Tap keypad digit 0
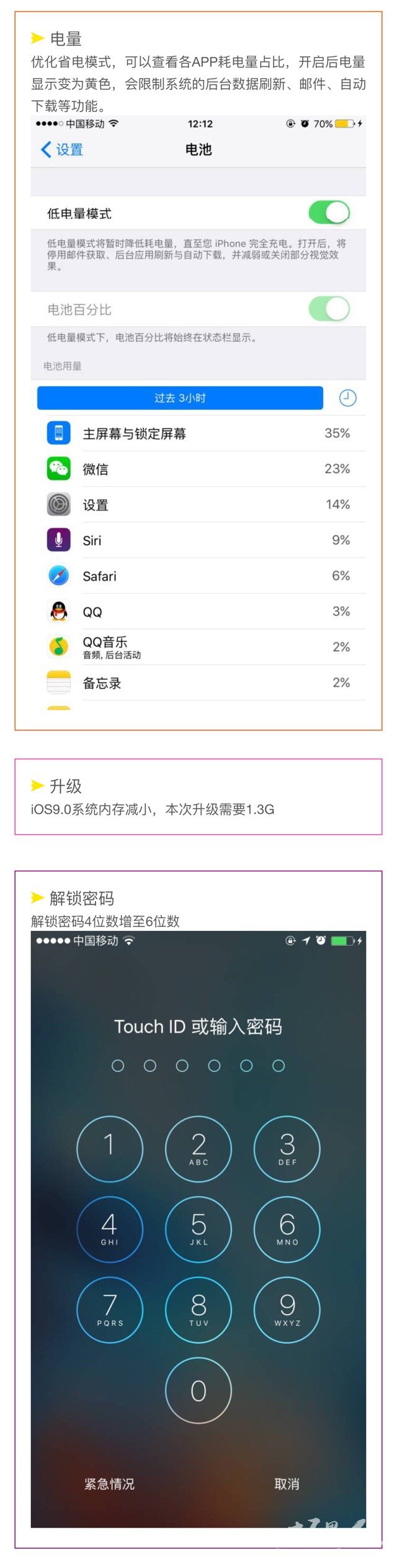Image resolution: width=397 pixels, height=1568 pixels. click(198, 1391)
